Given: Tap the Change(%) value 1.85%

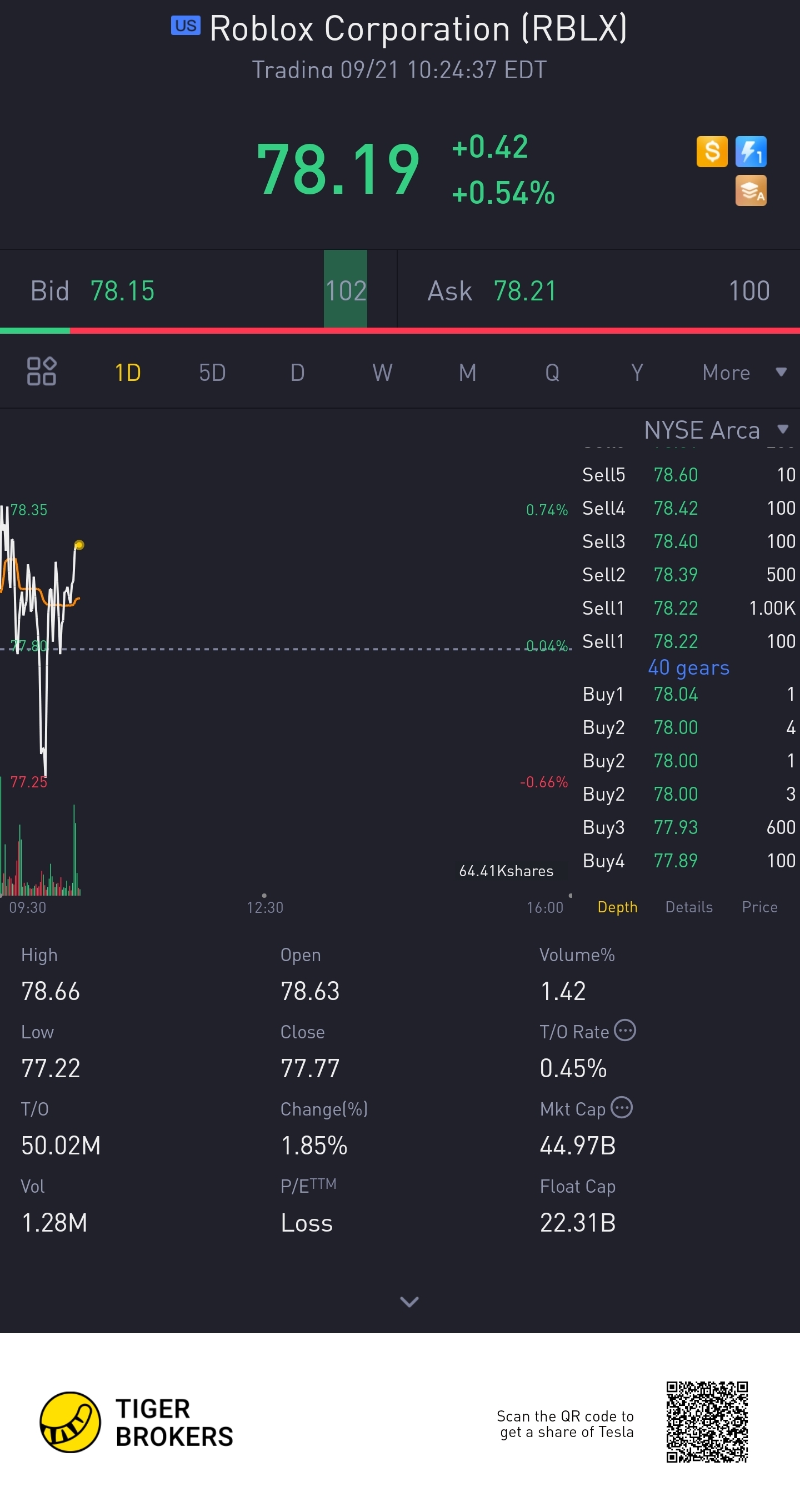Looking at the screenshot, I should point(314,1146).
